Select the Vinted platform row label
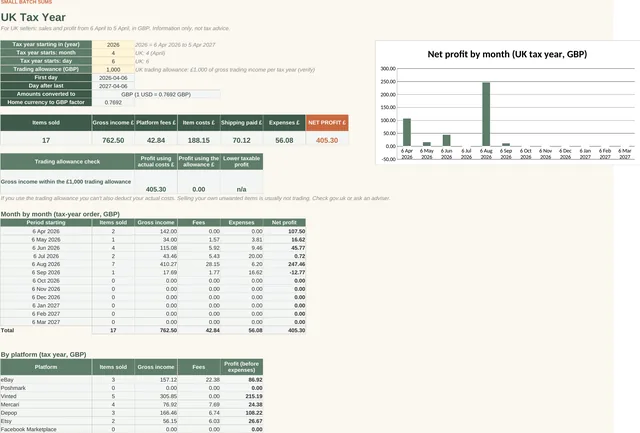This screenshot has width=640, height=433. coord(46,396)
